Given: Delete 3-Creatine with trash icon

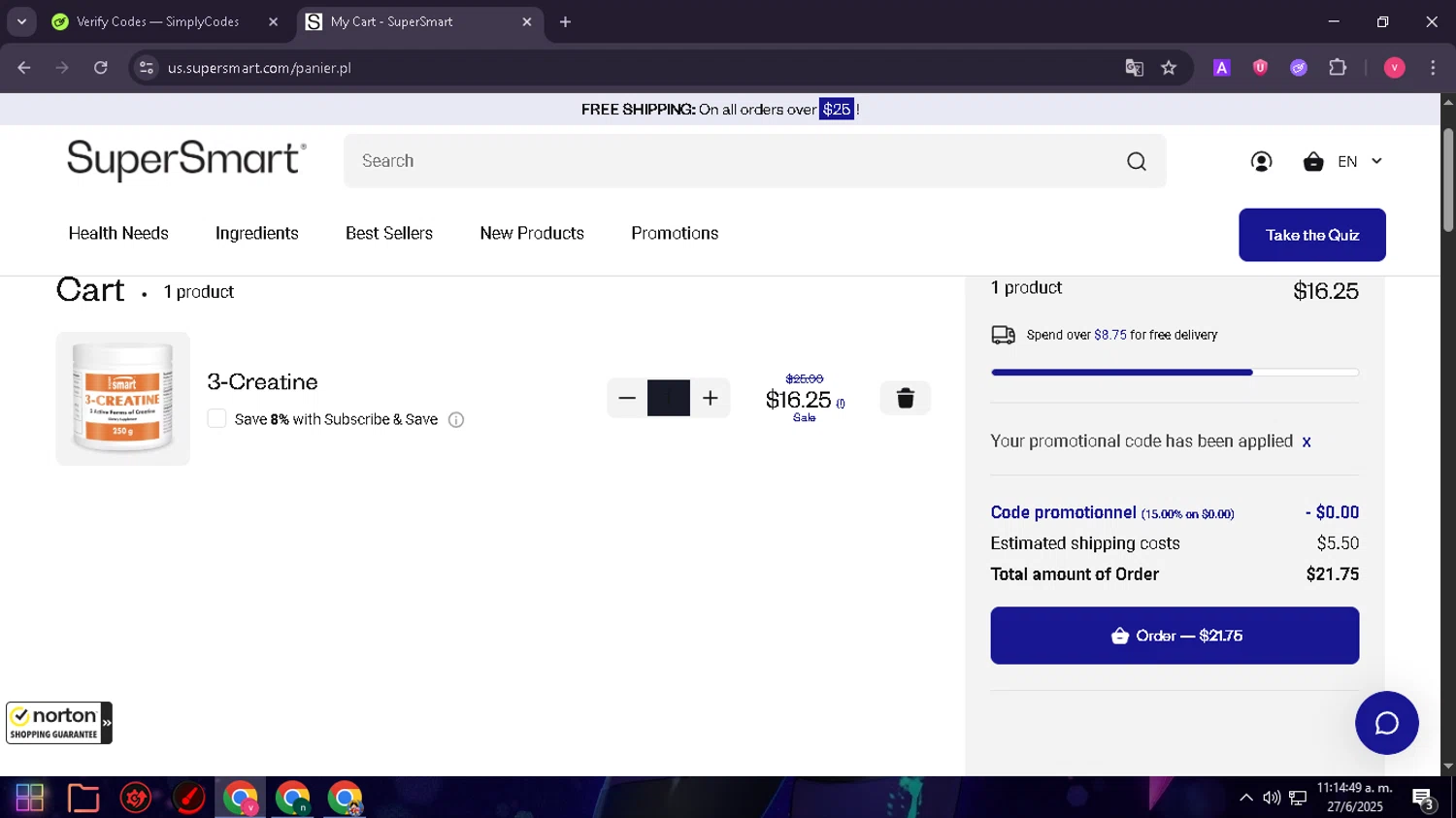Looking at the screenshot, I should click(905, 398).
